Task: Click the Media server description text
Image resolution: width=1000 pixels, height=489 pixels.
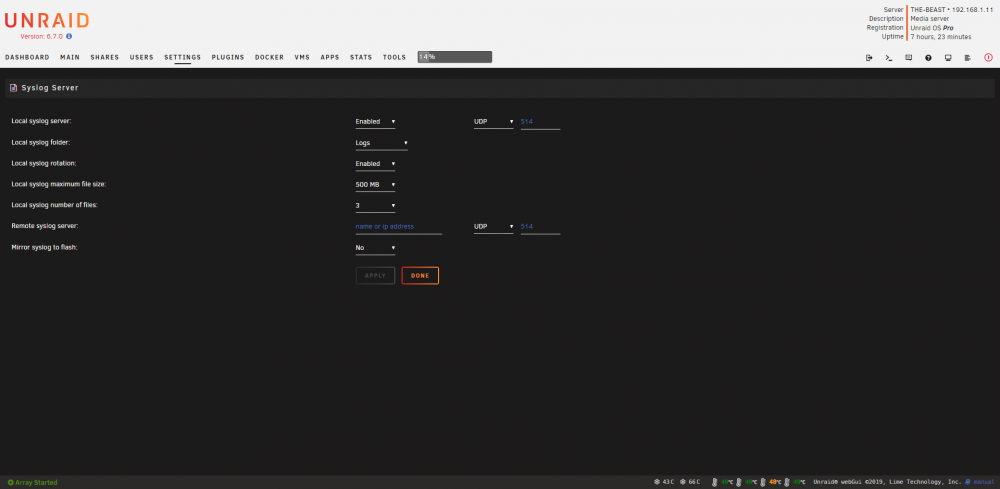Action: [x=929, y=18]
